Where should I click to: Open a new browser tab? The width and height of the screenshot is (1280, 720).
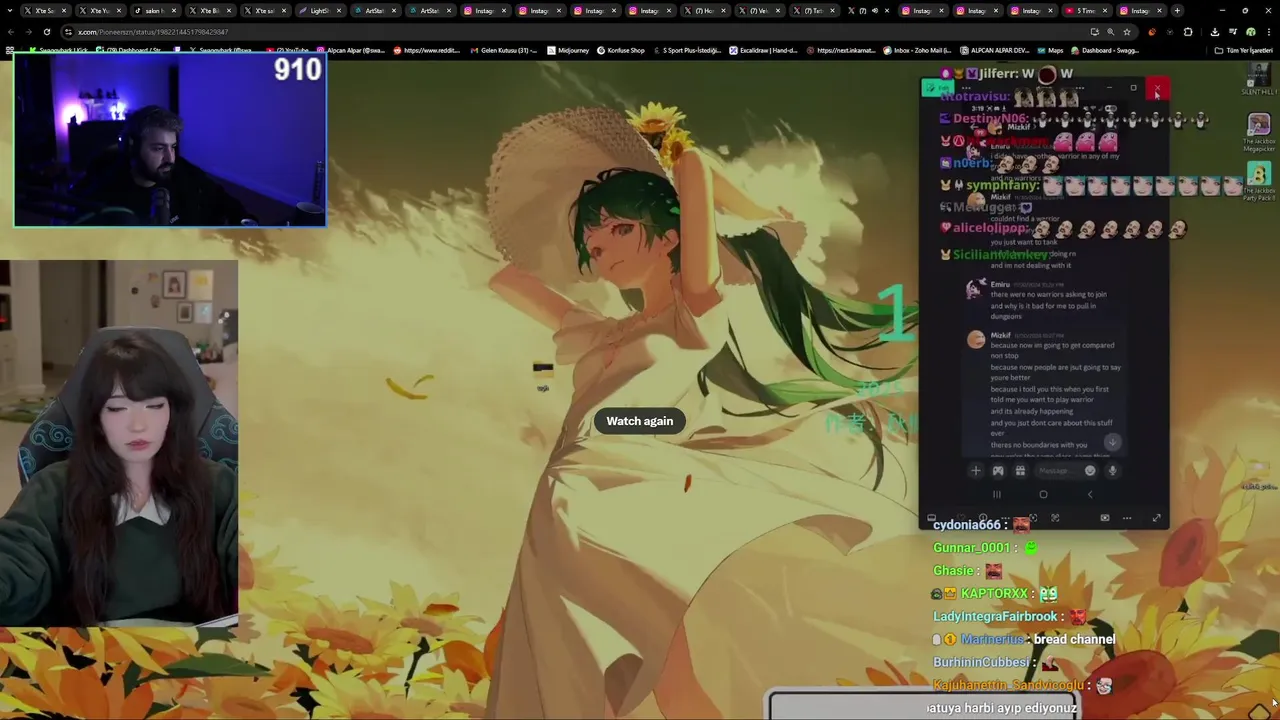pos(1177,11)
